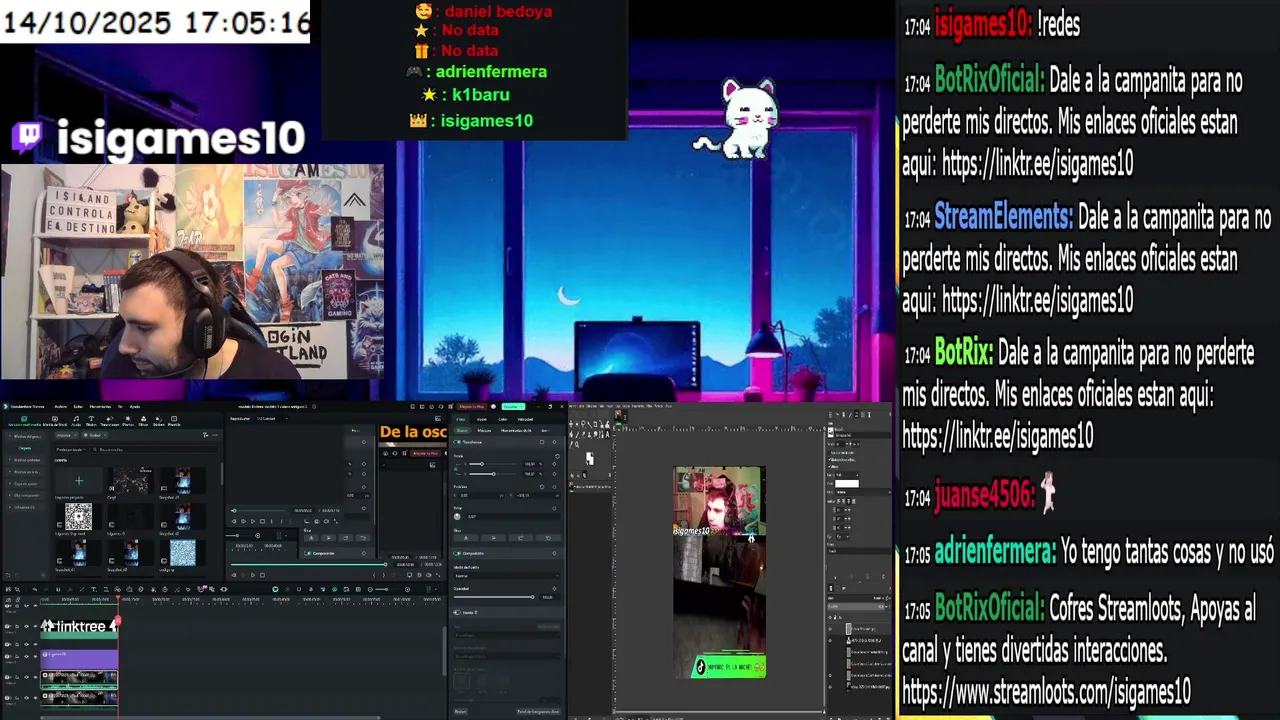This screenshot has height=720, width=1280.
Task: Switch to Velocidad tab in properties panel
Action: point(525,419)
